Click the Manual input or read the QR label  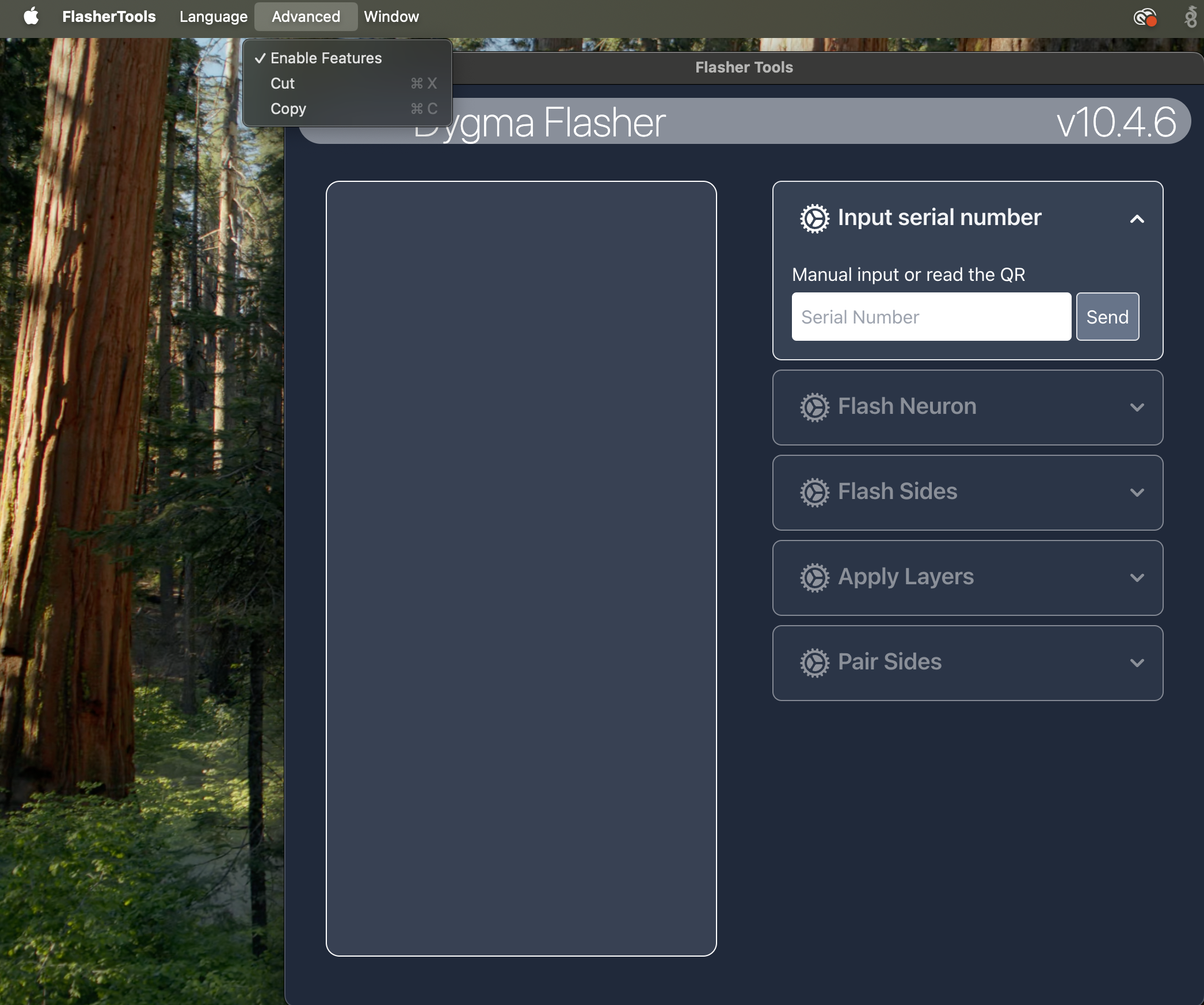tap(908, 275)
